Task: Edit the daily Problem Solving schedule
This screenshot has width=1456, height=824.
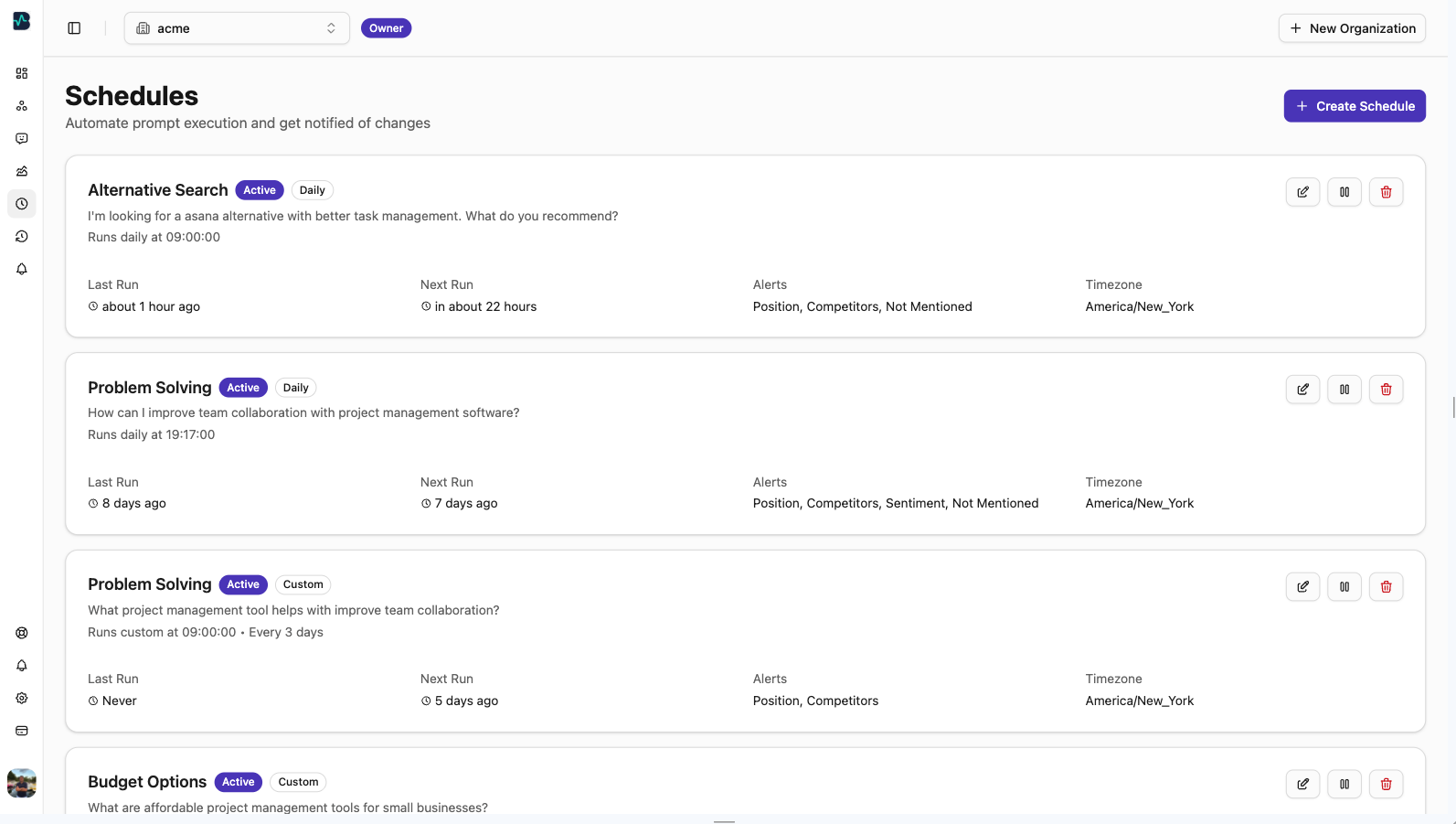Action: pos(1302,390)
